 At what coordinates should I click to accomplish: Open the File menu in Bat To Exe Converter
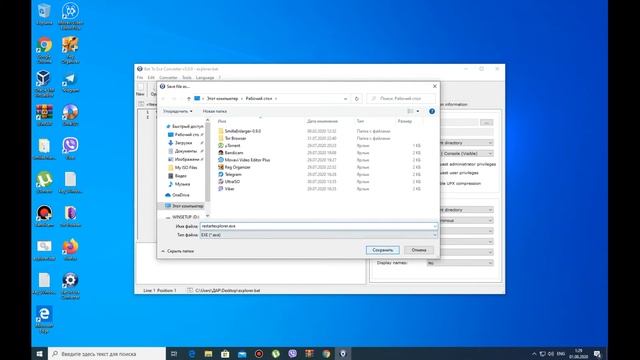(x=140, y=78)
